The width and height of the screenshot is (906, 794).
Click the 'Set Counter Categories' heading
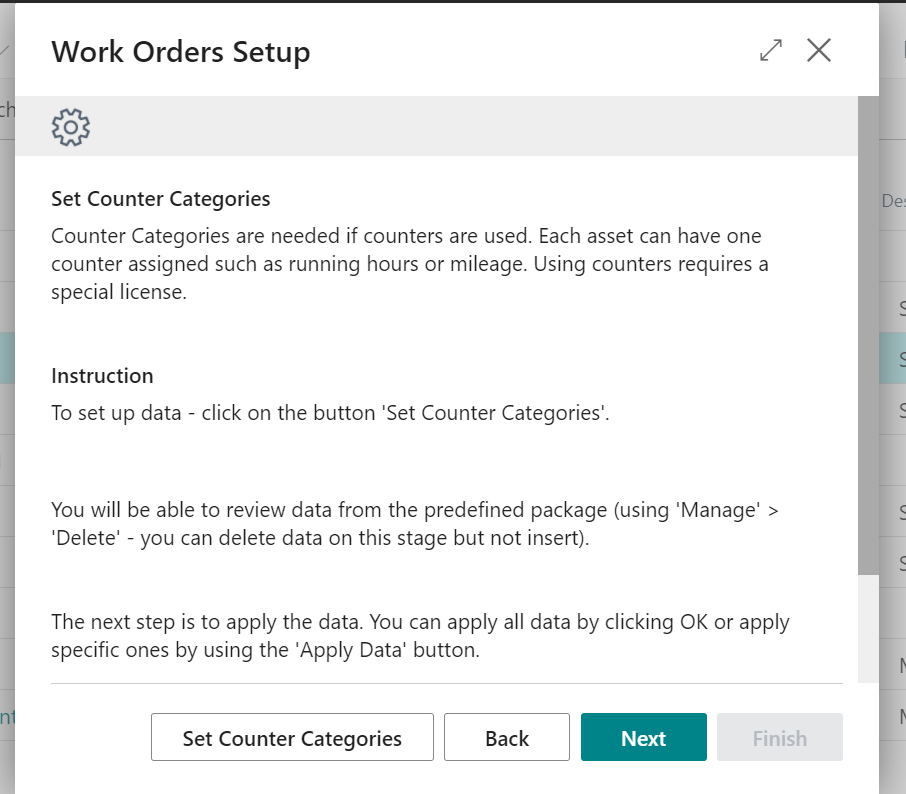161,199
